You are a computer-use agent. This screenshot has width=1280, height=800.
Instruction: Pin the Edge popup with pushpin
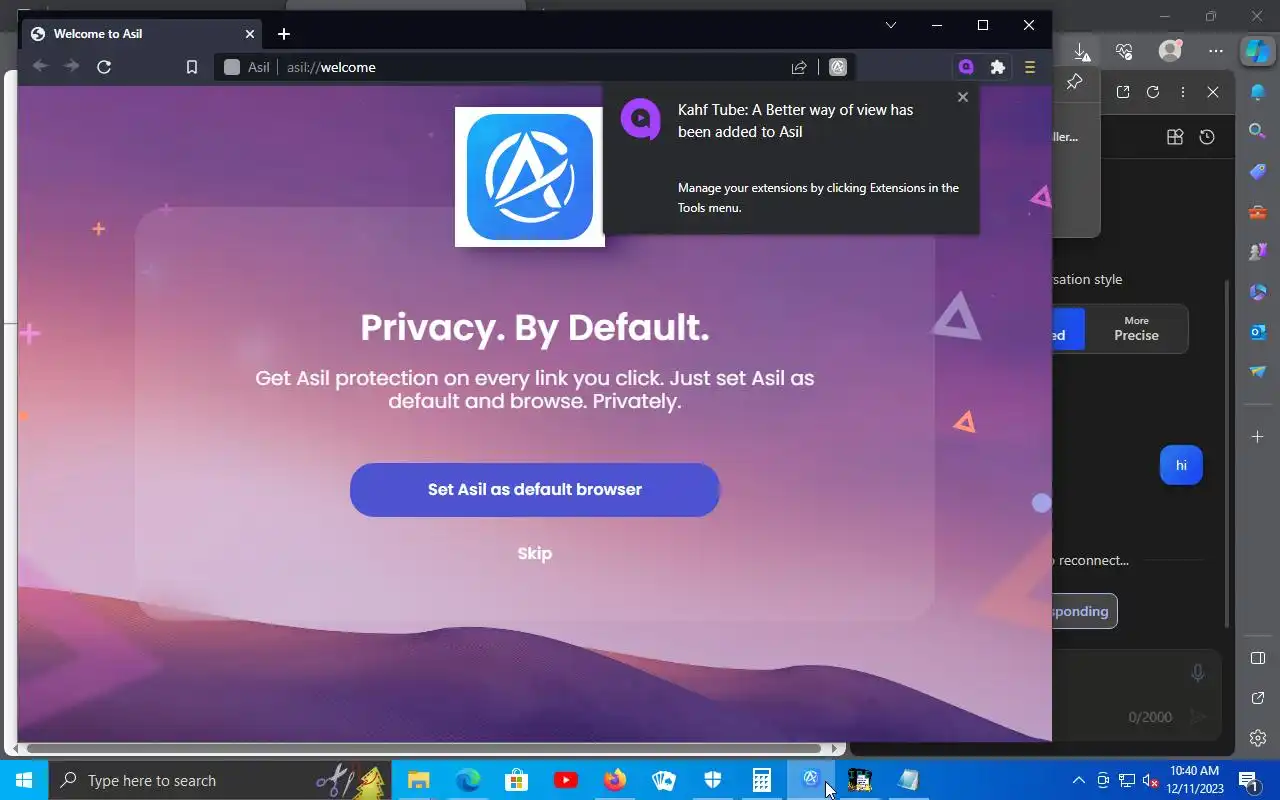(x=1075, y=82)
